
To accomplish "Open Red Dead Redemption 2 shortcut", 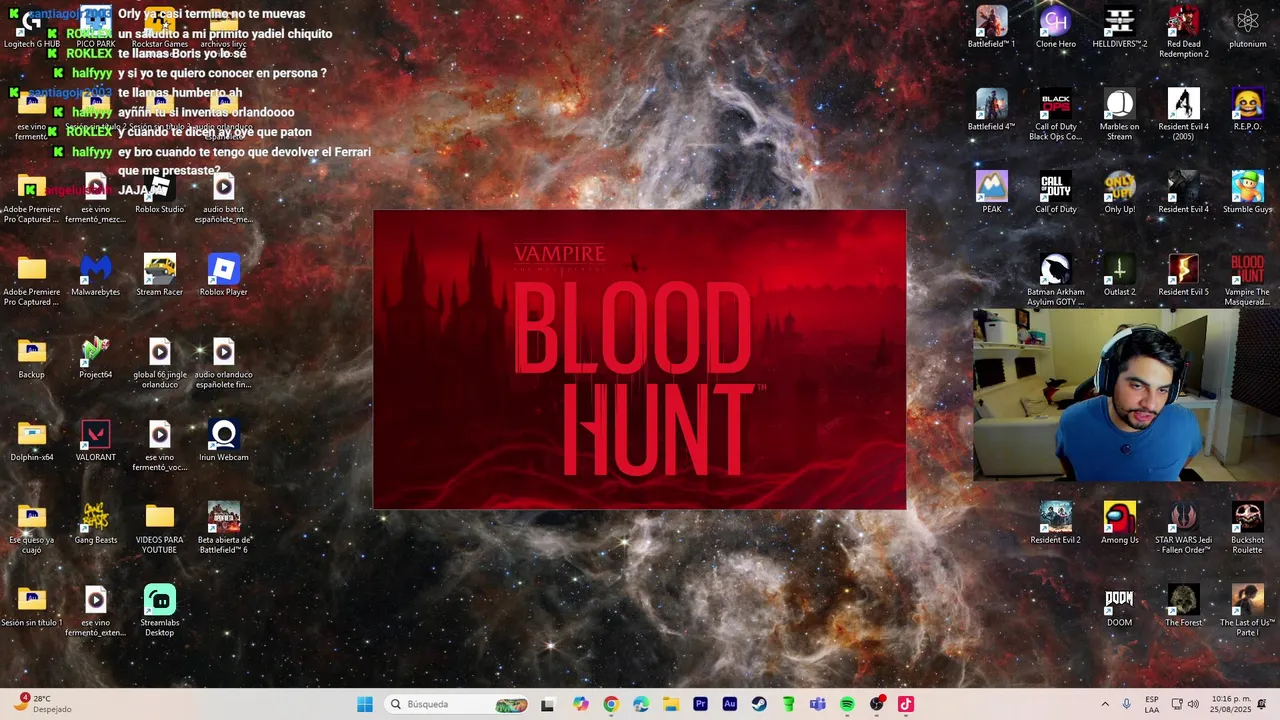I will coord(1183,32).
